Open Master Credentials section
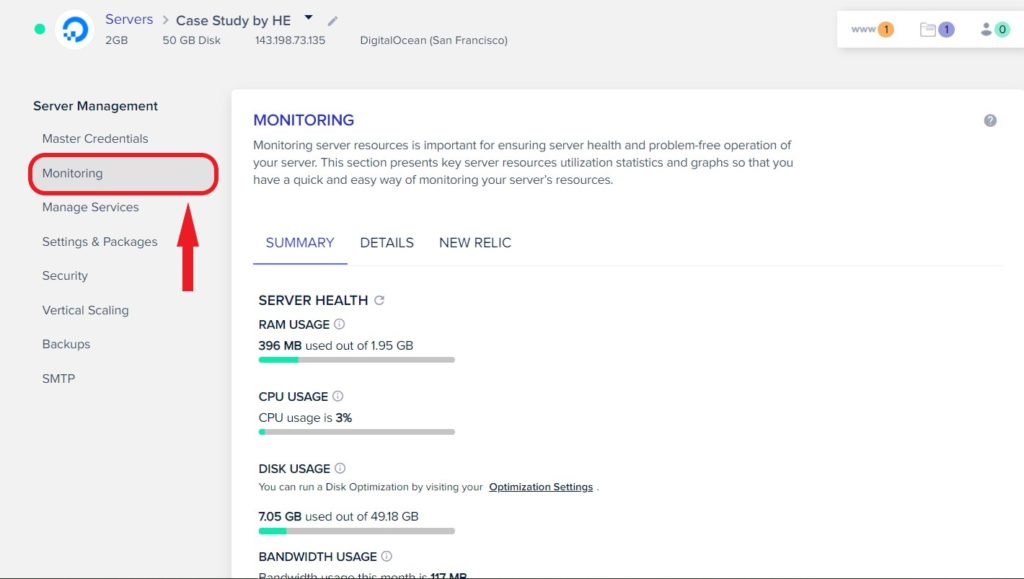1024x579 pixels. 95,138
